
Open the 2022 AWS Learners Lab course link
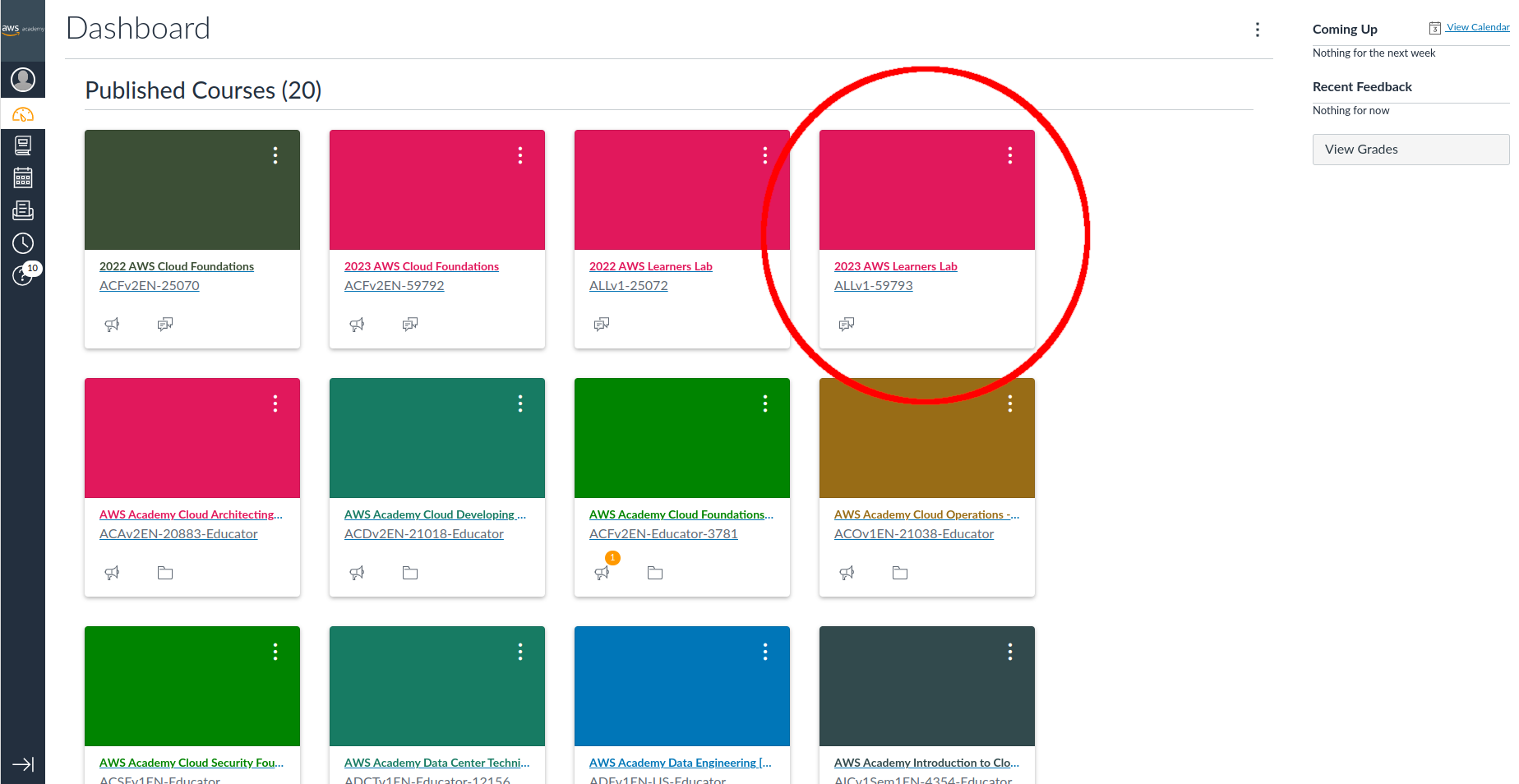coord(650,266)
